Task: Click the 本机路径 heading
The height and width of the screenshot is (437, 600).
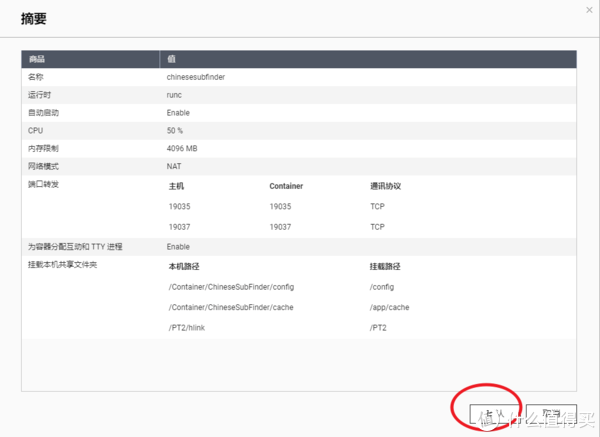Action: pos(184,267)
